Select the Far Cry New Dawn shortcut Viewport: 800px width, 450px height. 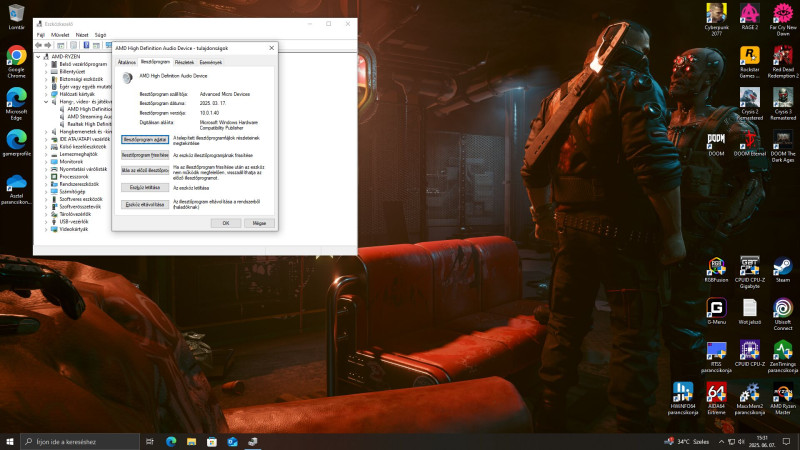coord(783,19)
